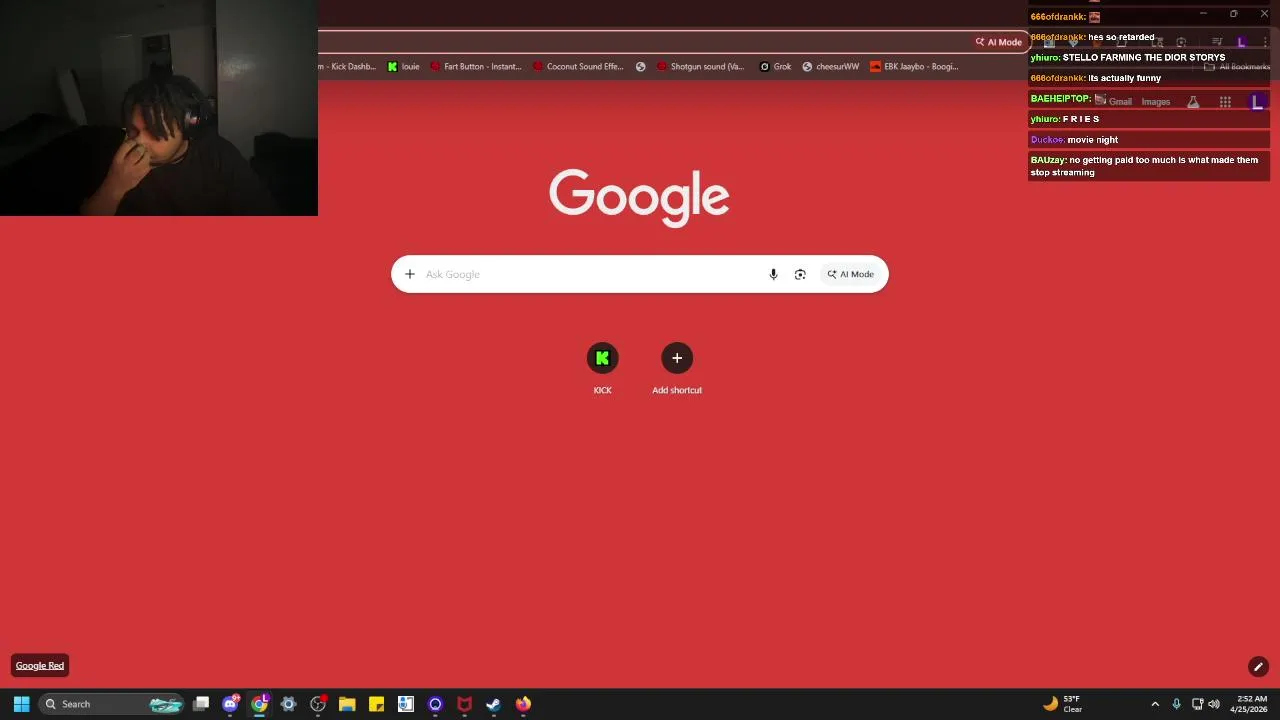Open the volume tray icon
The height and width of the screenshot is (720, 1280).
pos(1214,704)
